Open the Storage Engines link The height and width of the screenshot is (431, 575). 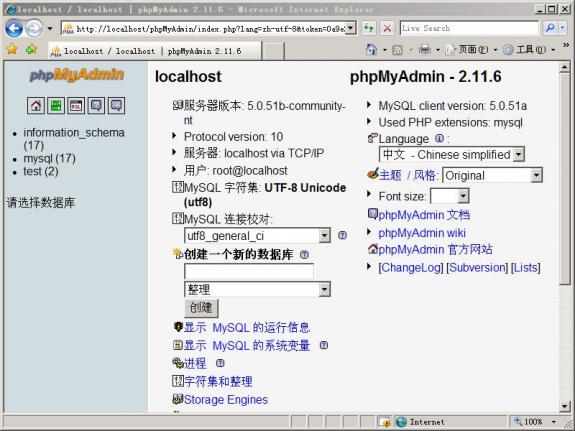pyautogui.click(x=226, y=399)
